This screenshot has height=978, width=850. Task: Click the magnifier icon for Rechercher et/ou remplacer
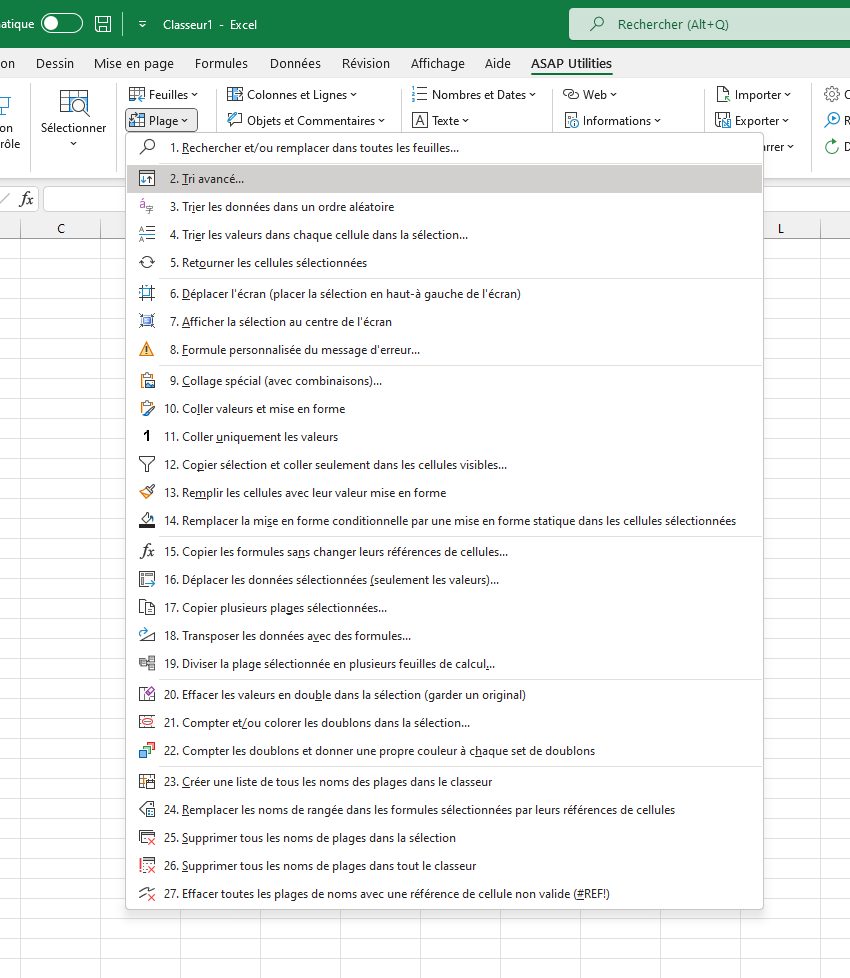(147, 147)
